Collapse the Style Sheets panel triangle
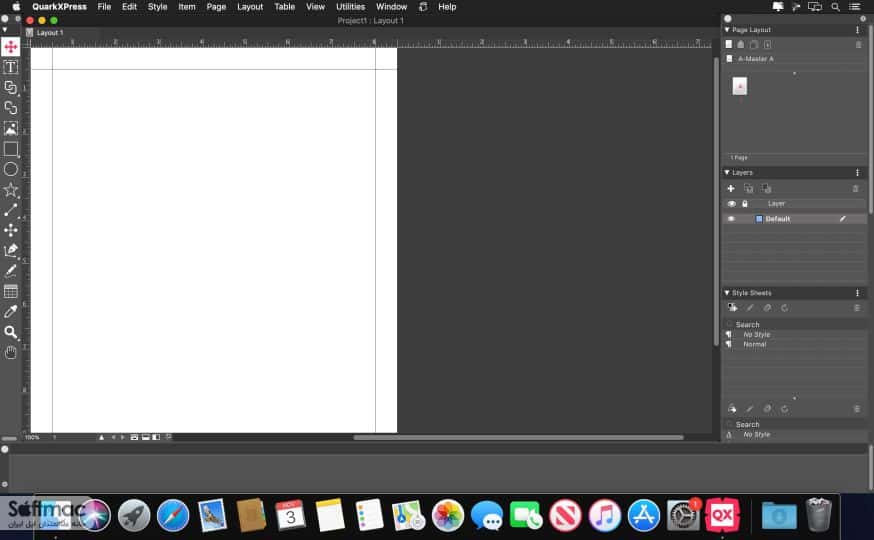 click(x=727, y=293)
